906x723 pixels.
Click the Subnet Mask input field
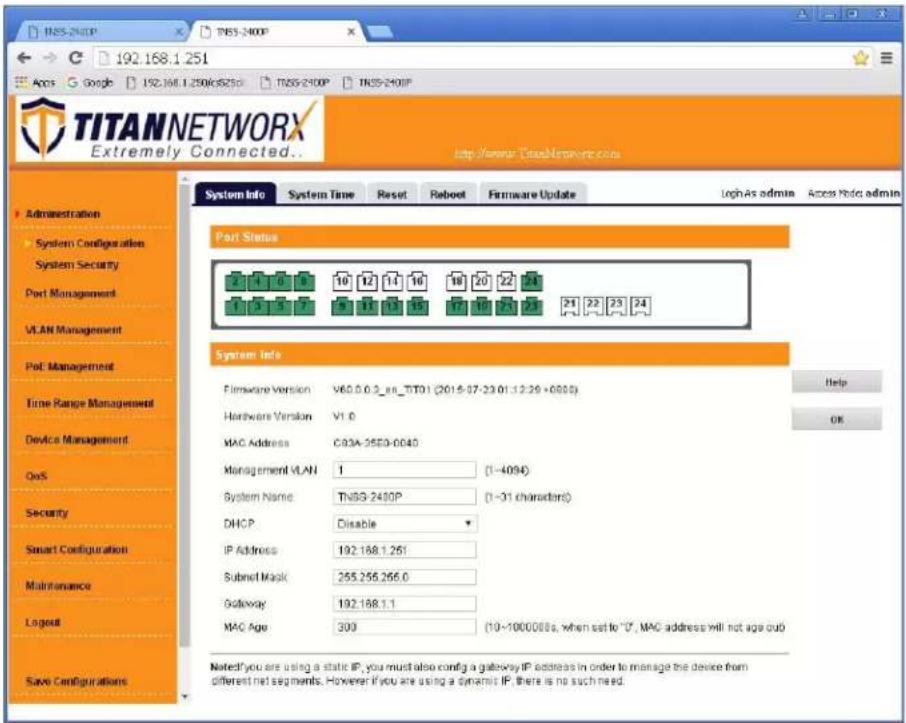coord(404,577)
